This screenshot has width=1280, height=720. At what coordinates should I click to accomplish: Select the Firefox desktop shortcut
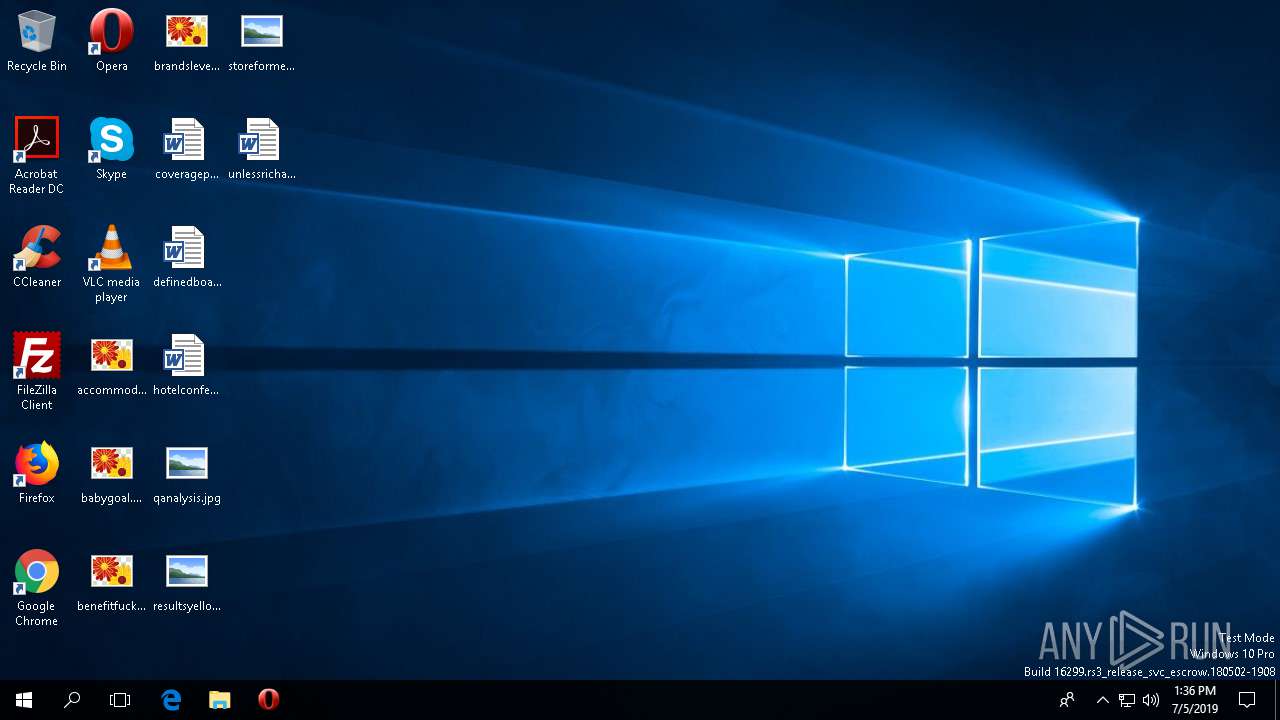[x=37, y=473]
